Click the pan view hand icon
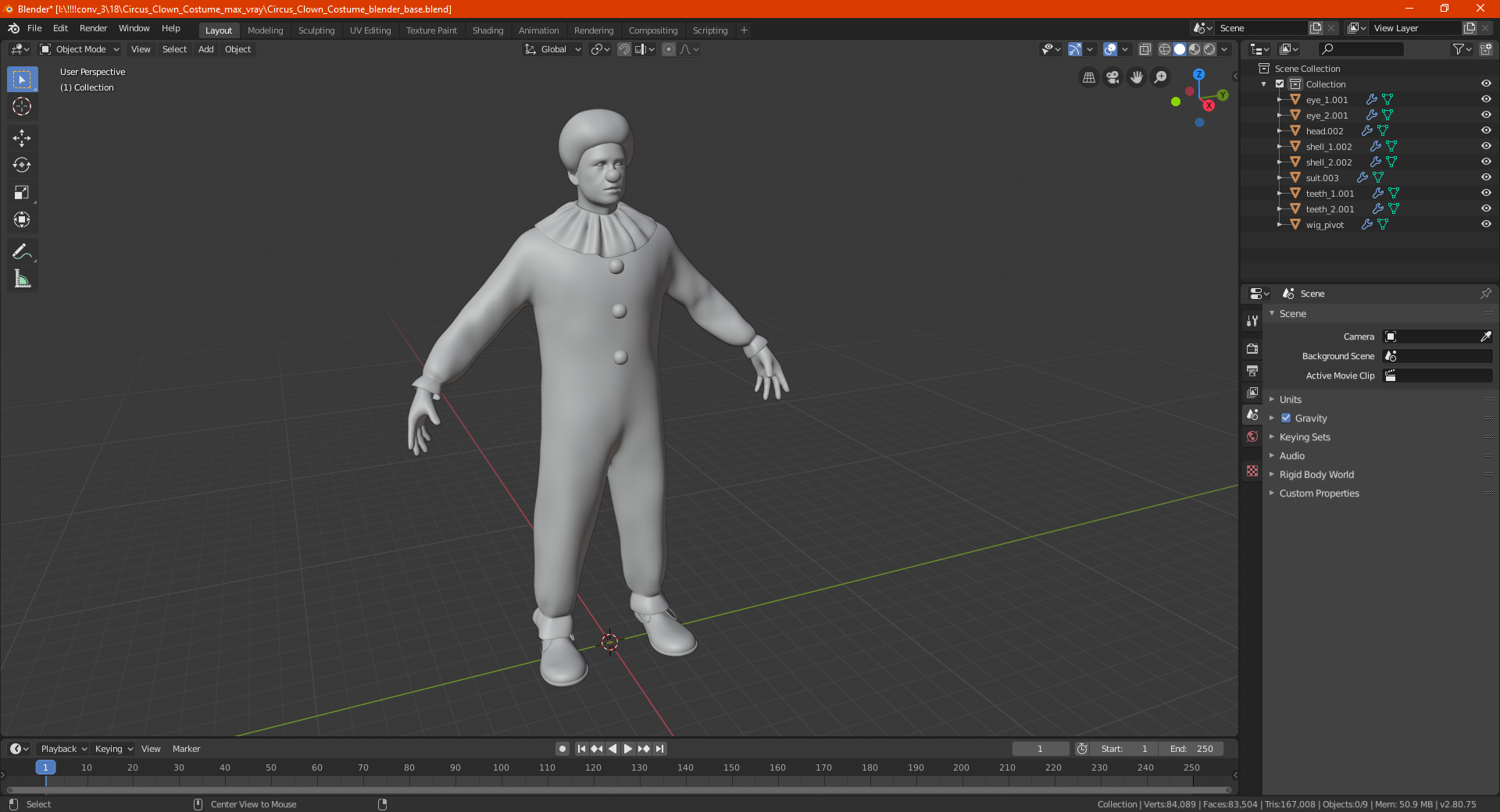This screenshot has width=1500, height=812. coord(1137,77)
